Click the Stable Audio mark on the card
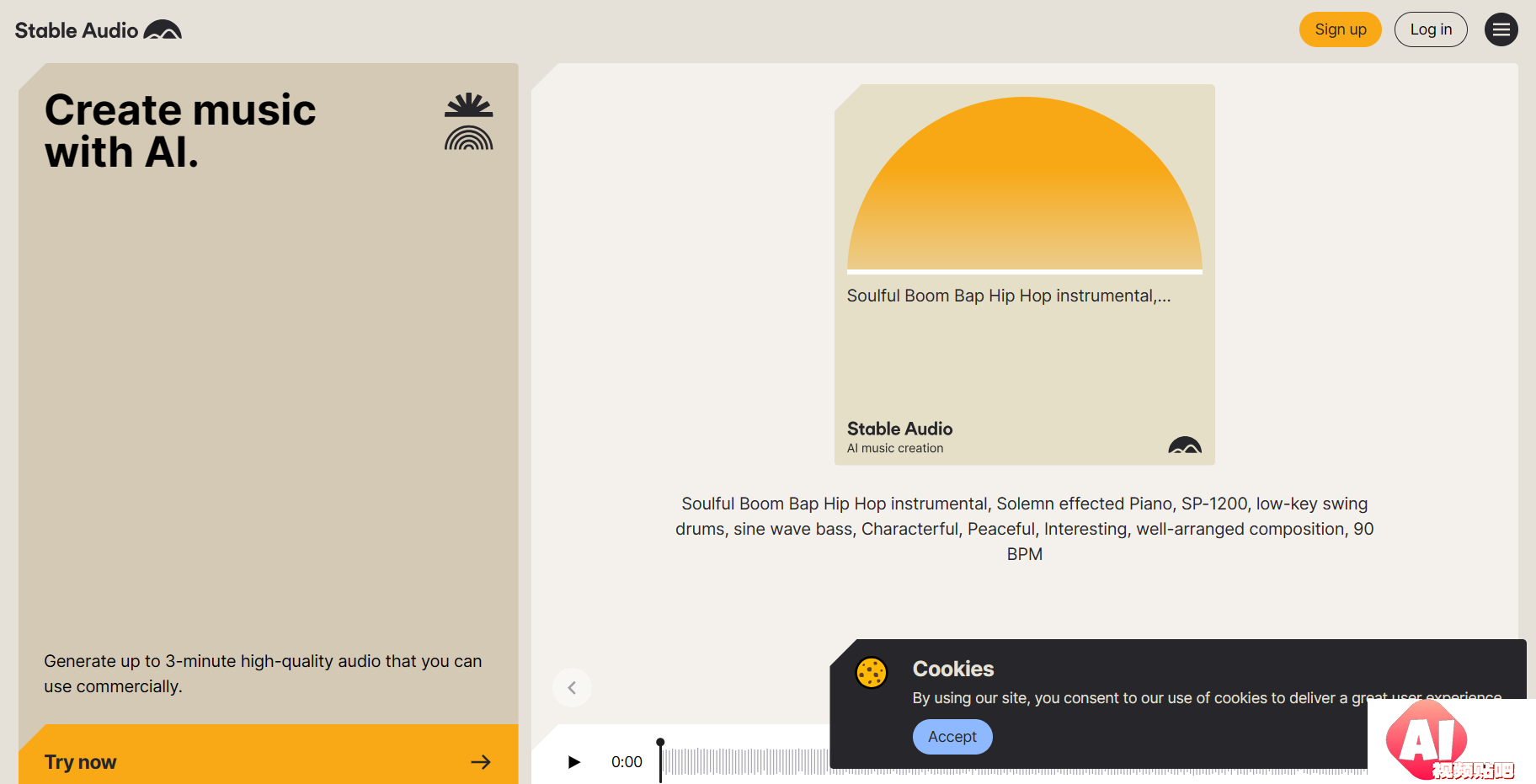Image resolution: width=1536 pixels, height=784 pixels. (x=1185, y=445)
